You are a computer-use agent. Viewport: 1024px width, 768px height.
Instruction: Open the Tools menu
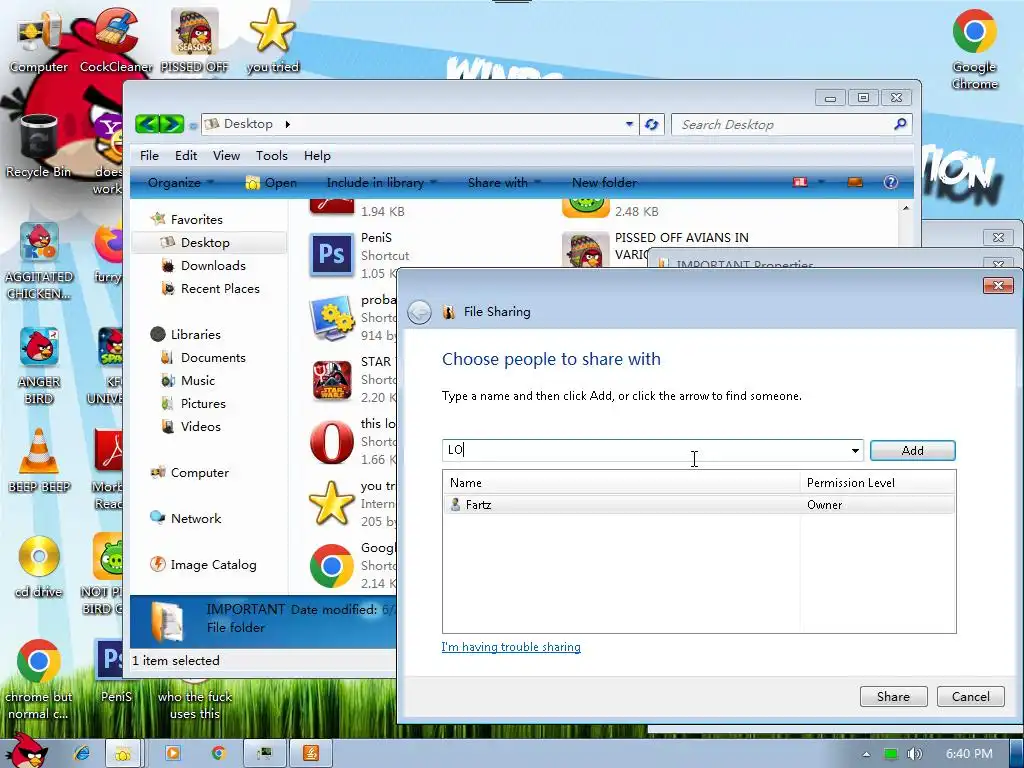tap(272, 155)
